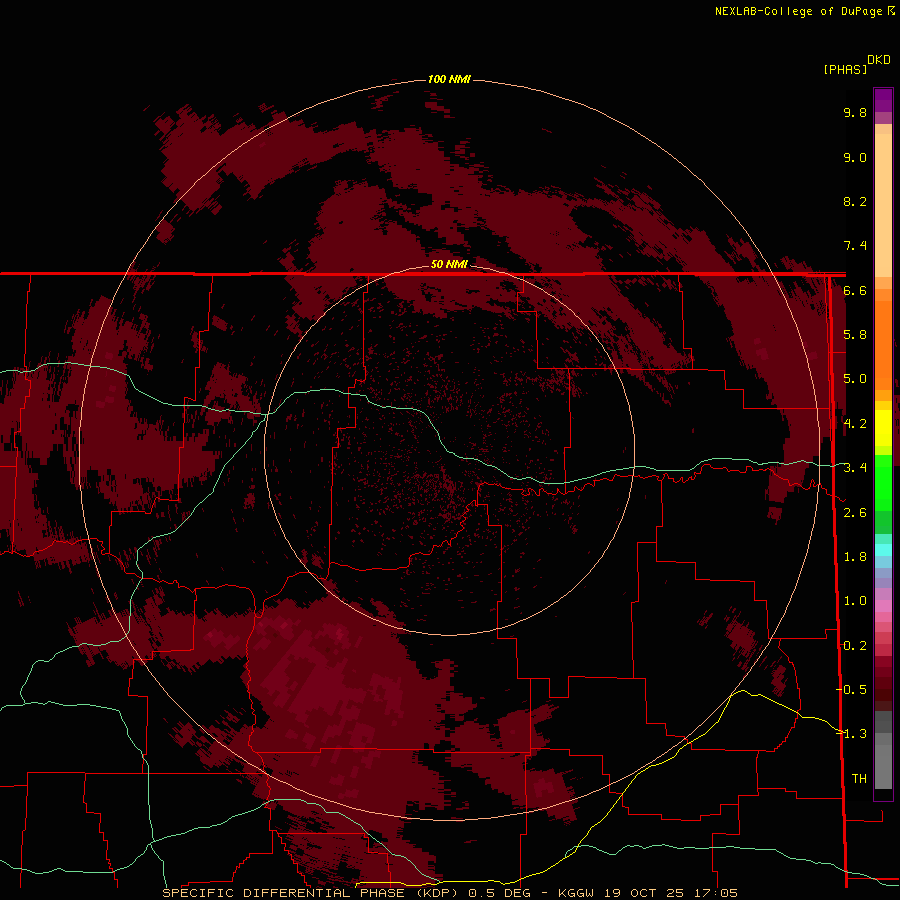Select the 4.2 scale label

tap(855, 424)
